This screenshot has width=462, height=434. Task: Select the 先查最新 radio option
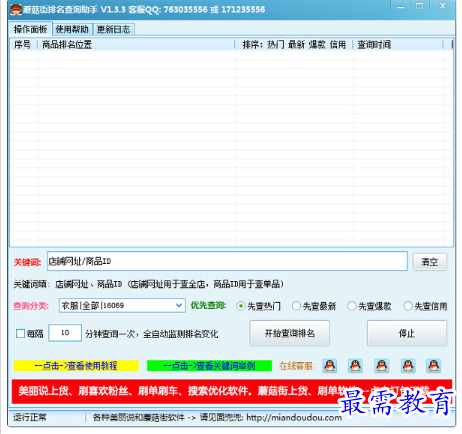[x=314, y=306]
